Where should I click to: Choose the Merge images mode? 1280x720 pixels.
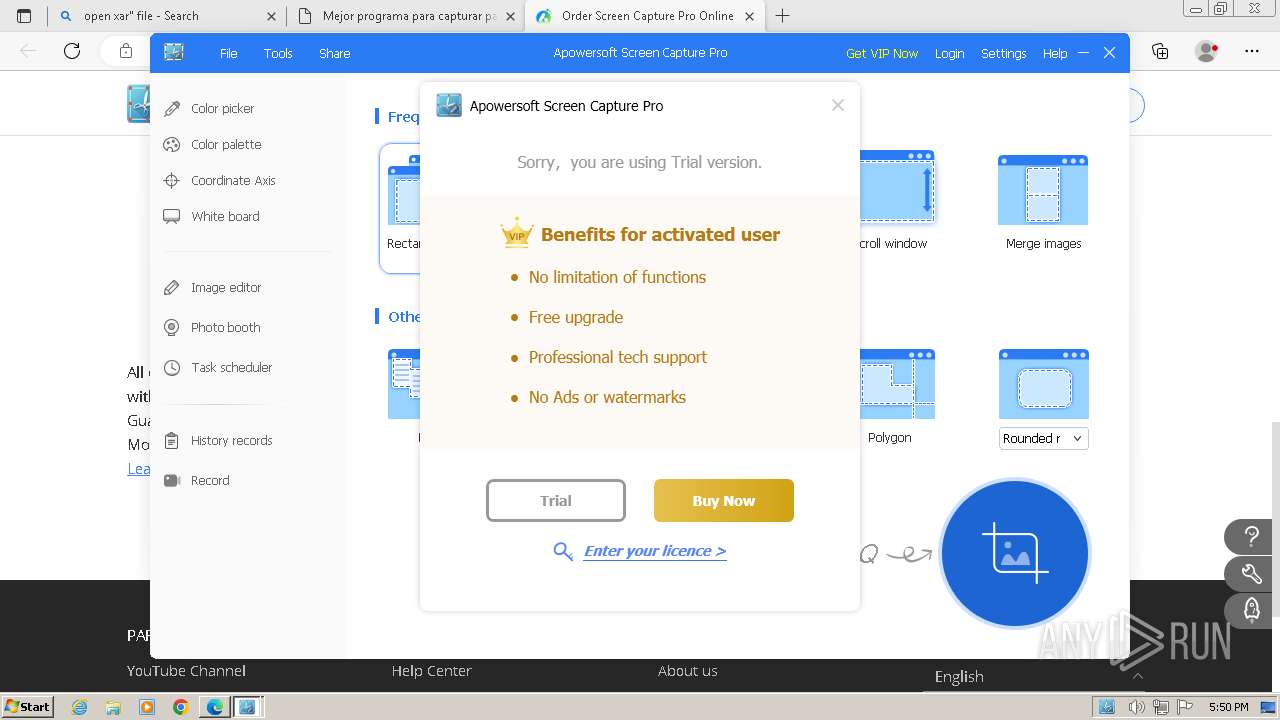point(1043,202)
